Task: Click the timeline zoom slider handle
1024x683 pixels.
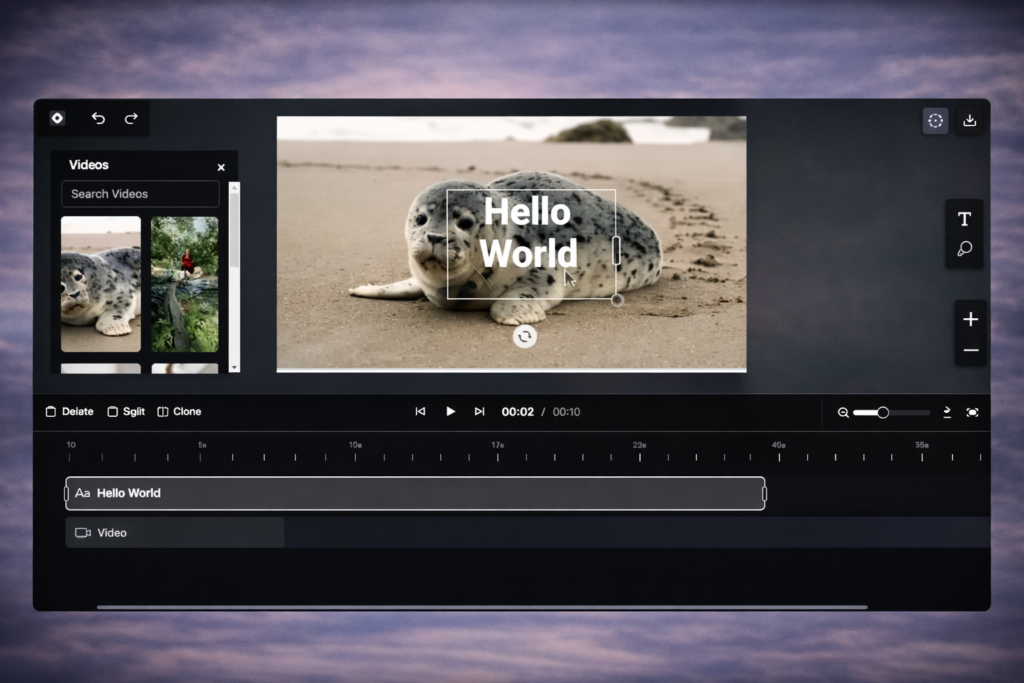Action: pyautogui.click(x=883, y=412)
